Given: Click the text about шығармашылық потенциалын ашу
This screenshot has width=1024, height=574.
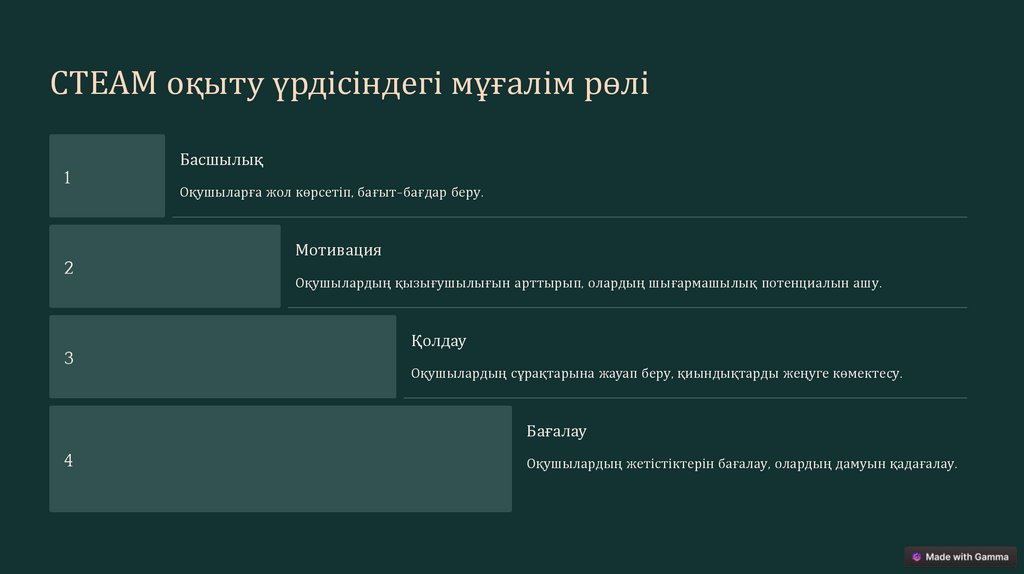Looking at the screenshot, I should click(588, 283).
